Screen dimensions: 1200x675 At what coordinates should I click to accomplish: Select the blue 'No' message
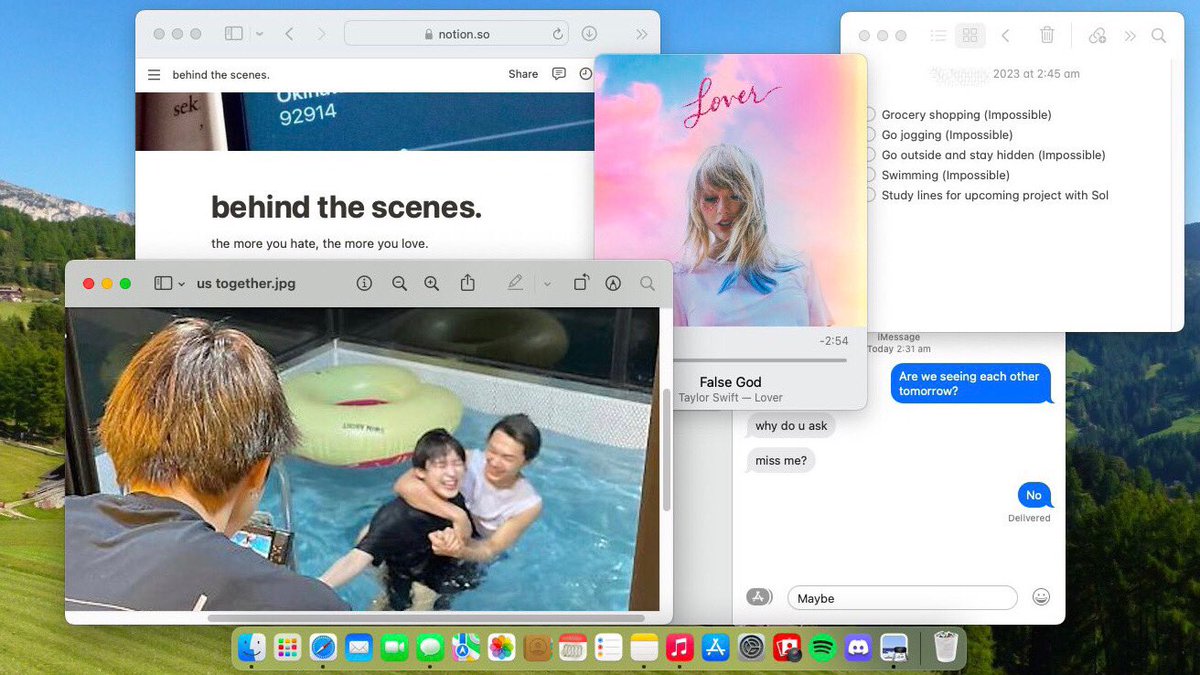pyautogui.click(x=1034, y=495)
